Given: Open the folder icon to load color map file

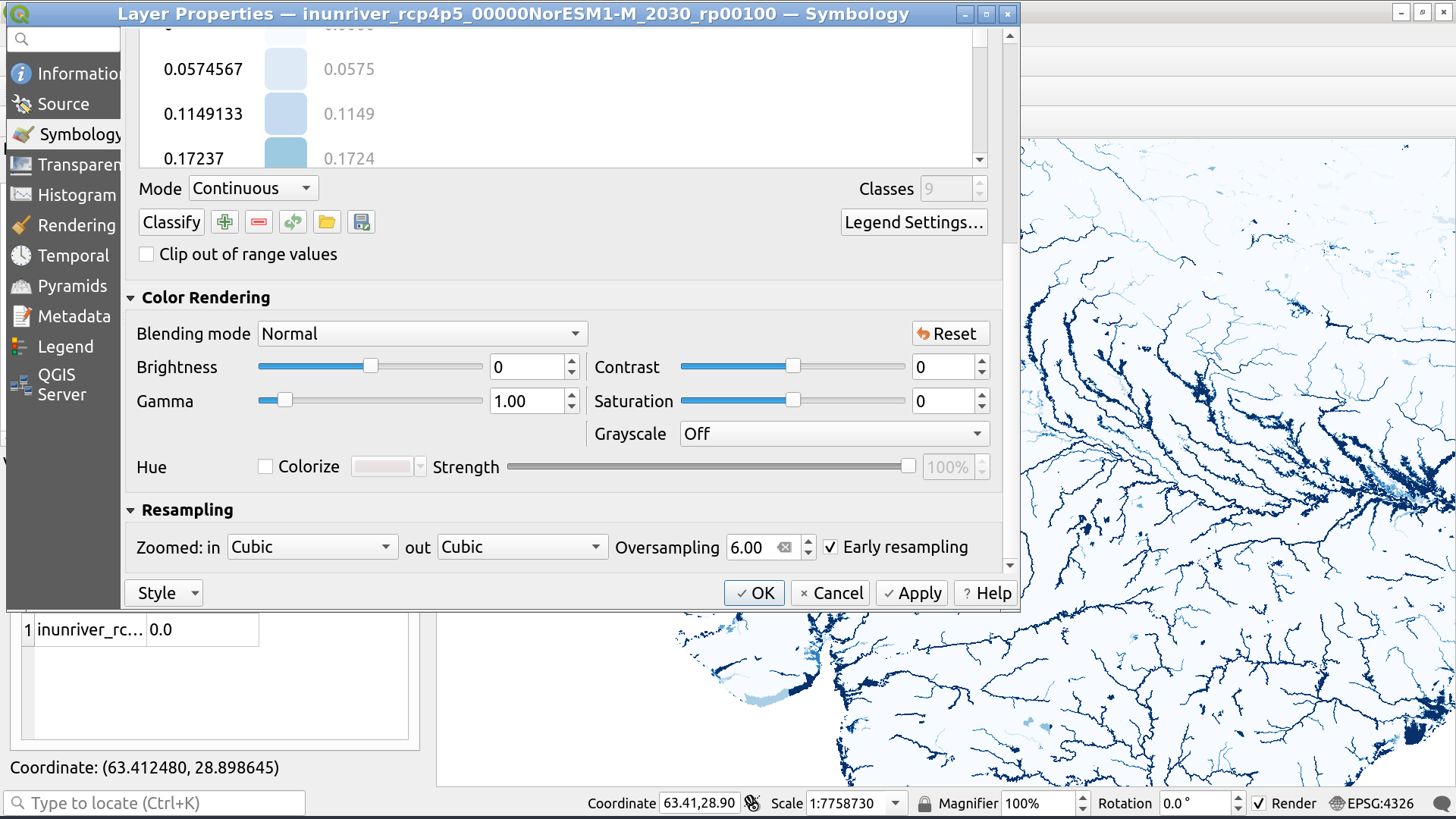Looking at the screenshot, I should pos(327,221).
